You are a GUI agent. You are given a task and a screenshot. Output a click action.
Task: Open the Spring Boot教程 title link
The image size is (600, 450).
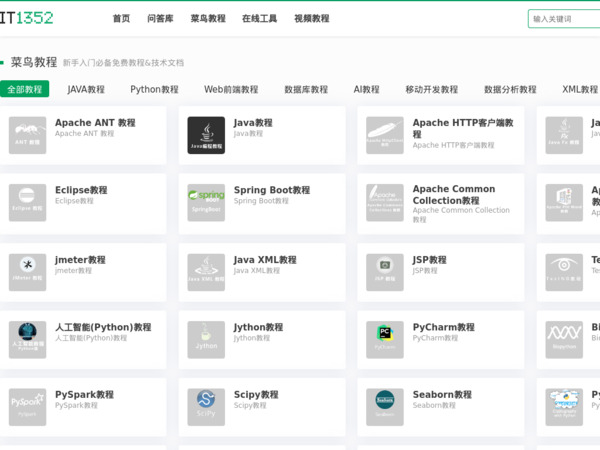point(272,190)
